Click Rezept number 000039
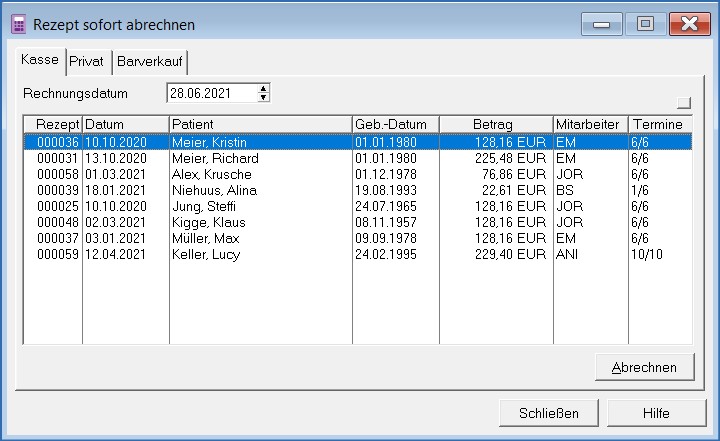Image resolution: width=720 pixels, height=441 pixels. [x=57, y=190]
